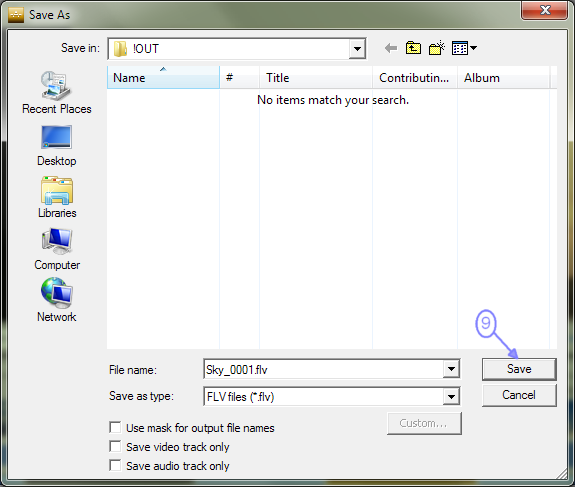The width and height of the screenshot is (576, 487).
Task: Sort by Name column header
Action: (x=163, y=77)
